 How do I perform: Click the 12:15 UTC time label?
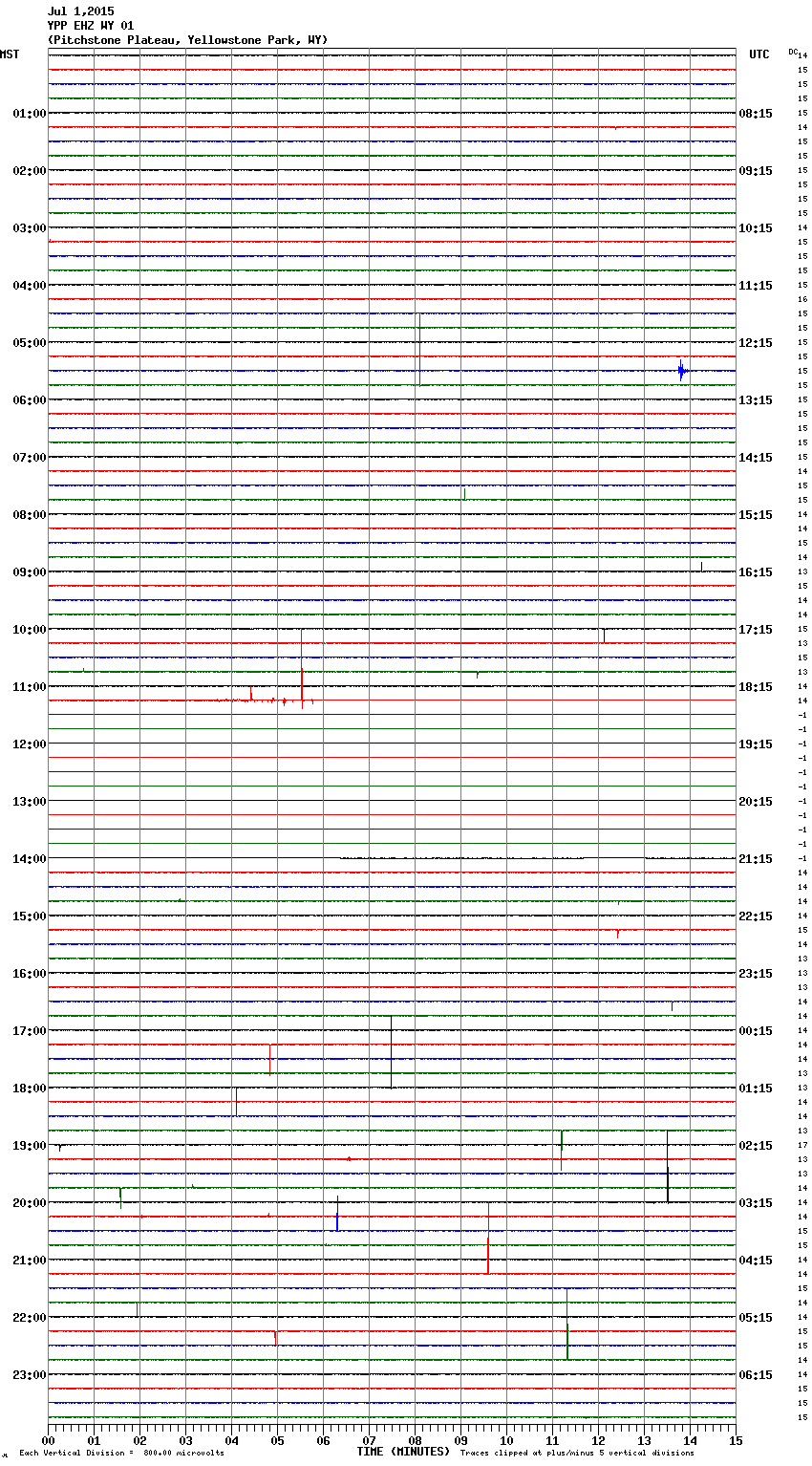click(756, 343)
